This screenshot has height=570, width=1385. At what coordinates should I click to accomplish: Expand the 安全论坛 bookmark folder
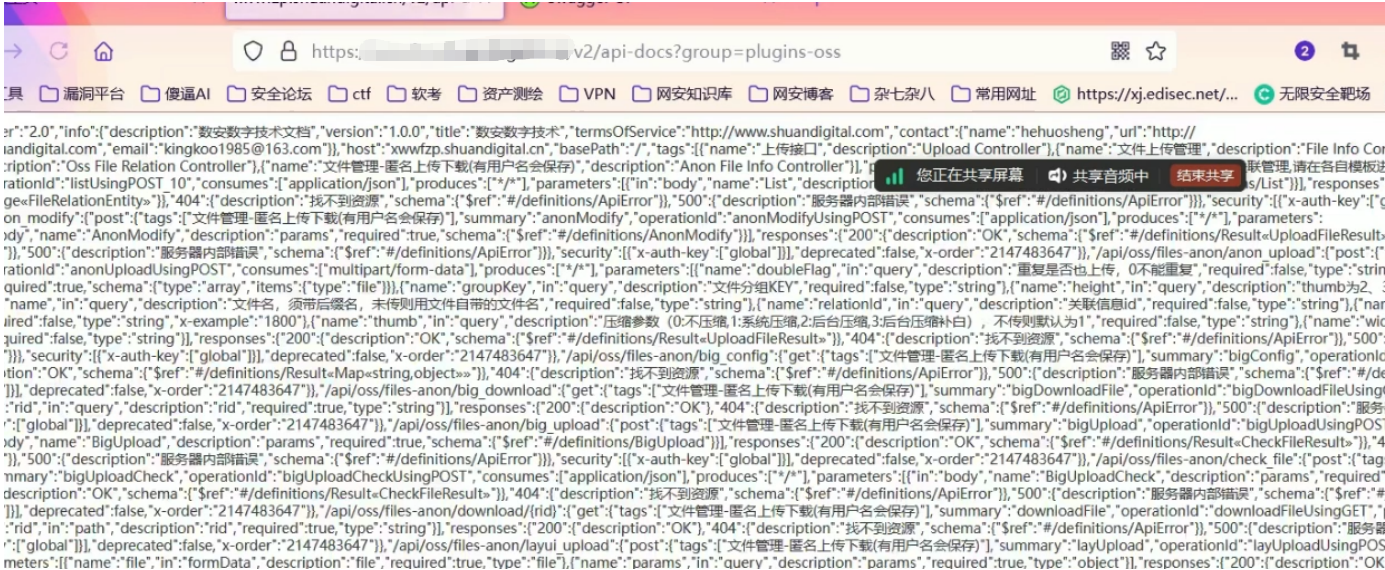click(x=269, y=94)
